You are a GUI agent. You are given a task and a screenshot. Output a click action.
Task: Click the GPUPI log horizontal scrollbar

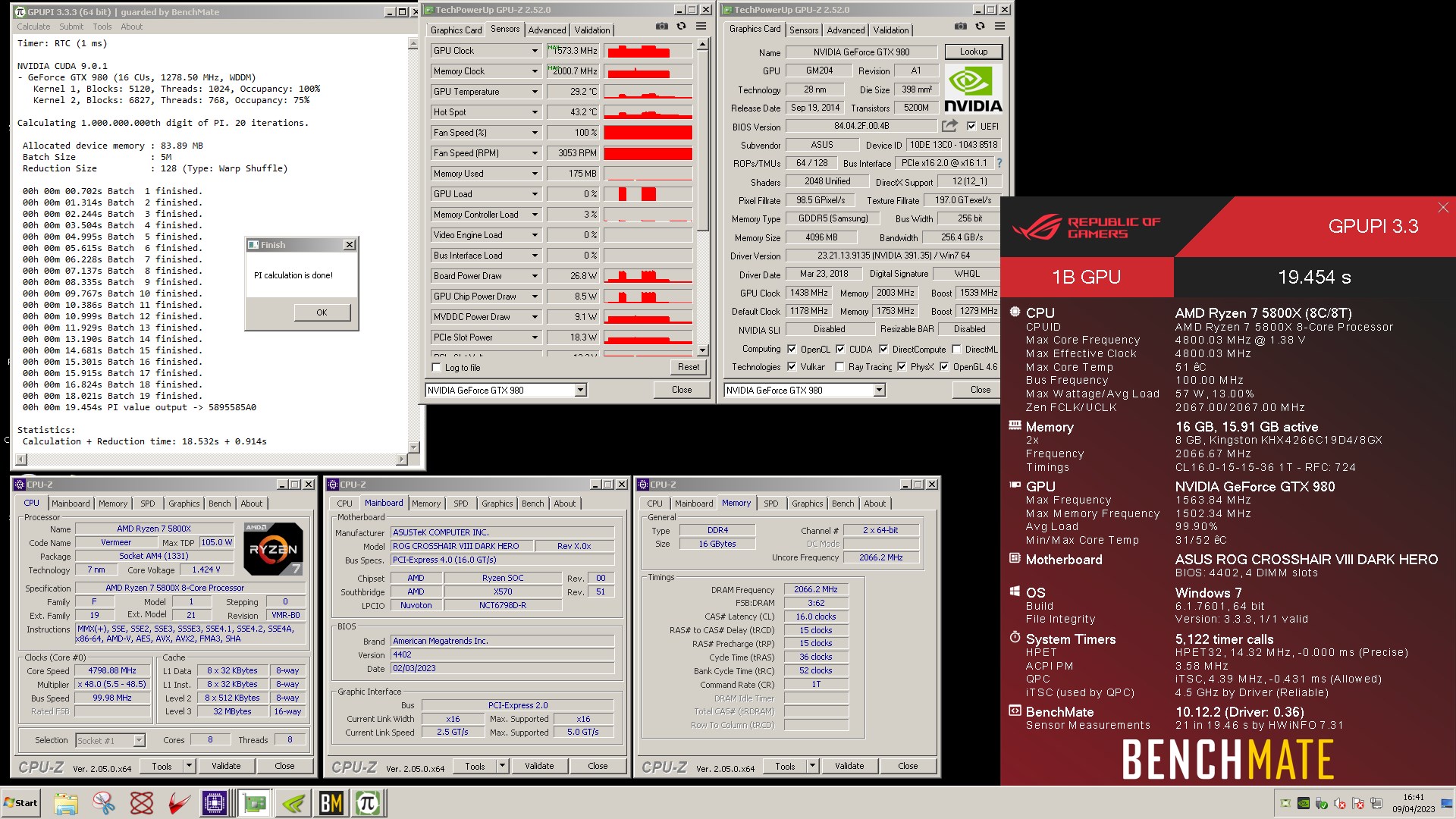click(212, 460)
